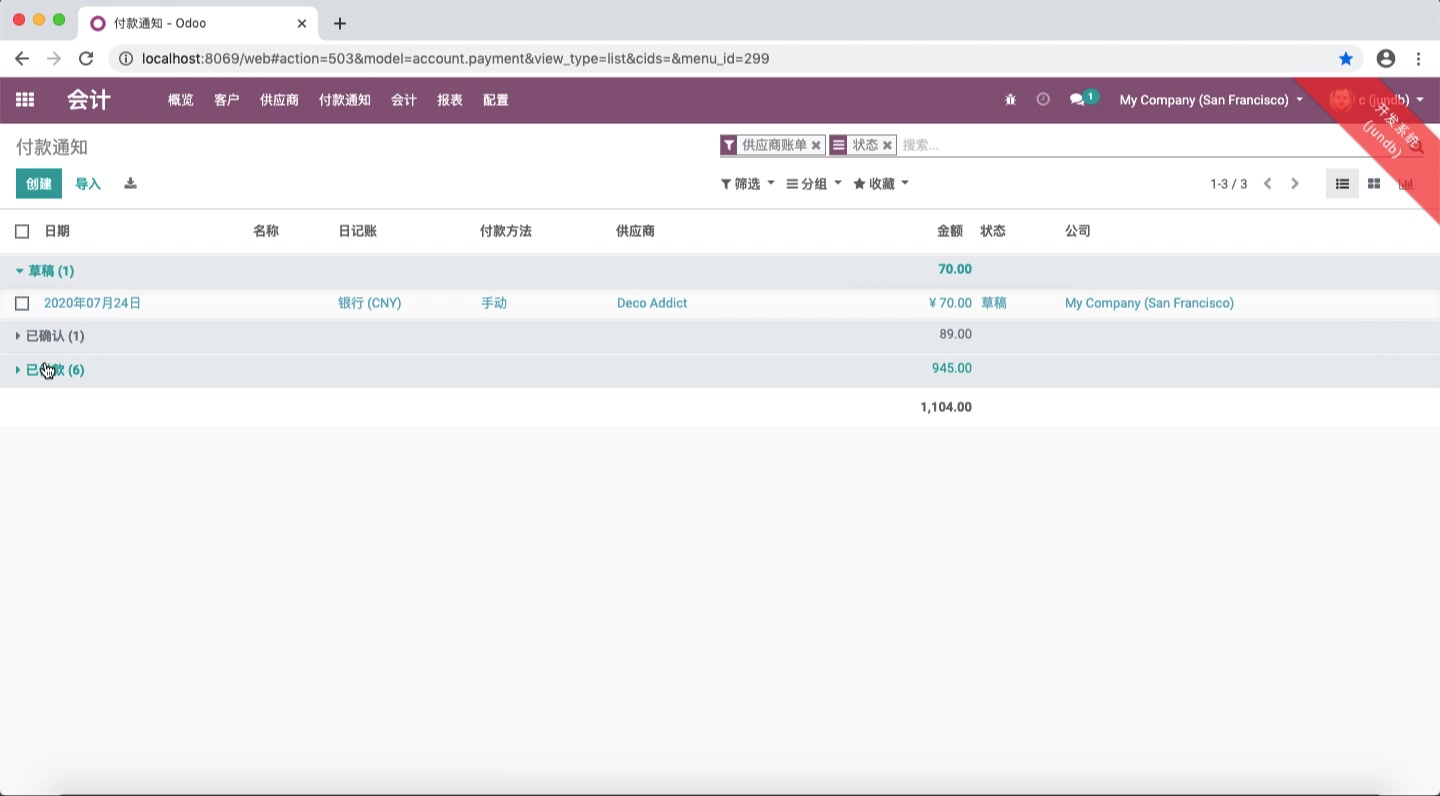Click the debug mode bug icon
The height and width of the screenshot is (796, 1440).
click(x=1010, y=100)
